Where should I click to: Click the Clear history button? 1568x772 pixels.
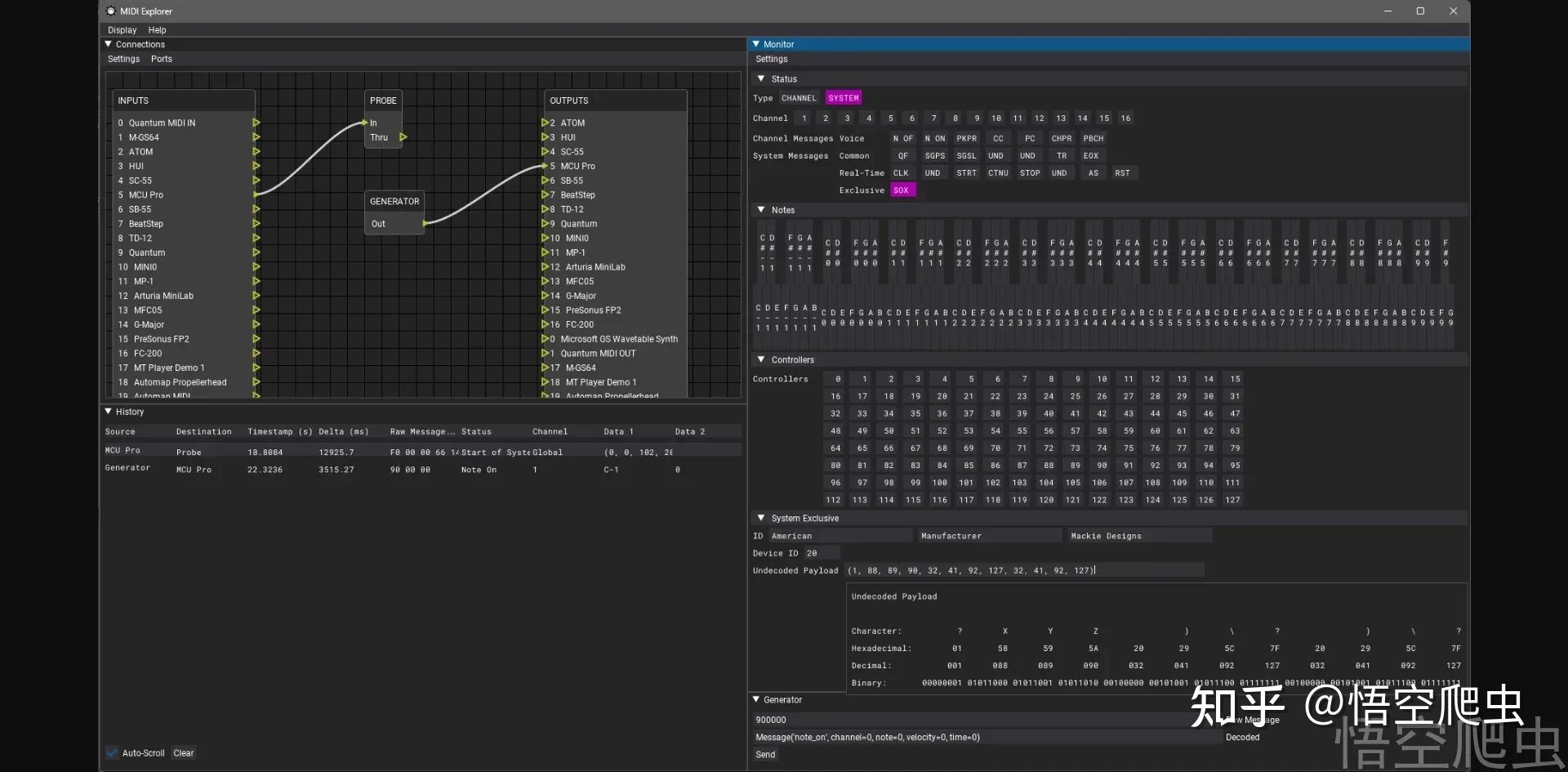tap(184, 752)
